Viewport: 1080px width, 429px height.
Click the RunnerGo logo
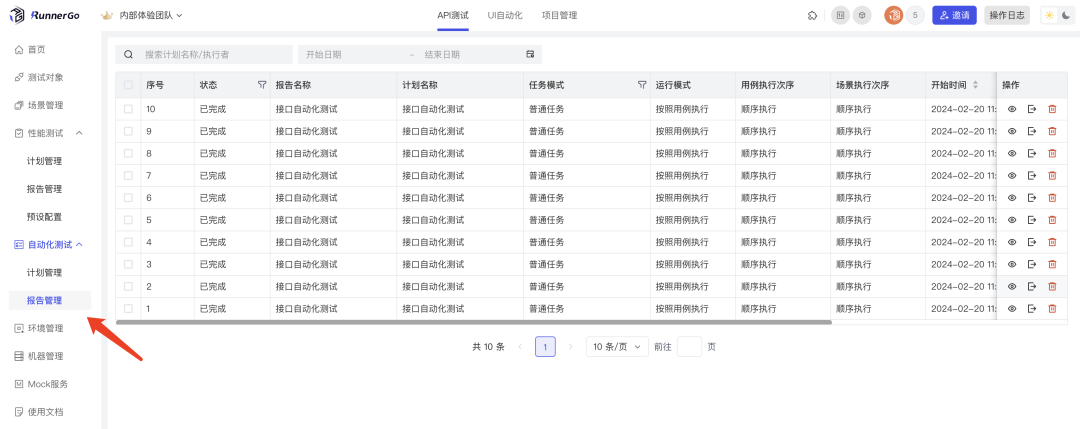tap(45, 15)
